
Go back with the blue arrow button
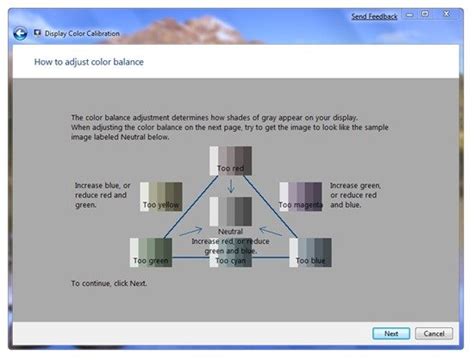pos(20,34)
